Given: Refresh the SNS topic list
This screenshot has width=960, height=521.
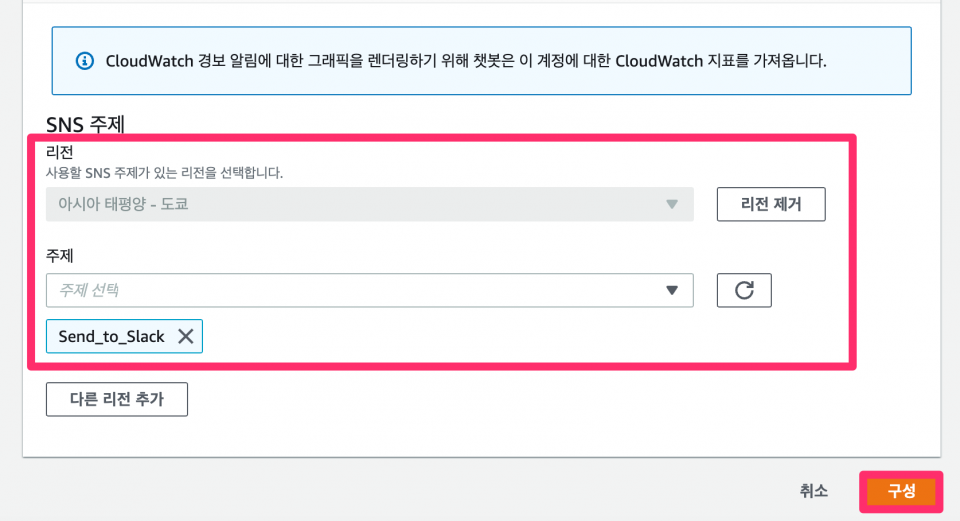Looking at the screenshot, I should (744, 290).
